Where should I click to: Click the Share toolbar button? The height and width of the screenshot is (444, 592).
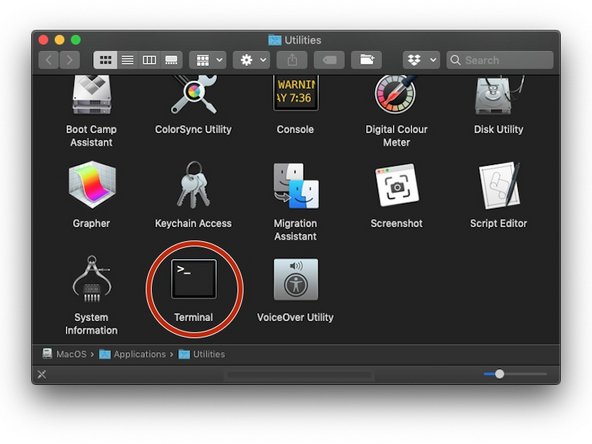click(292, 60)
